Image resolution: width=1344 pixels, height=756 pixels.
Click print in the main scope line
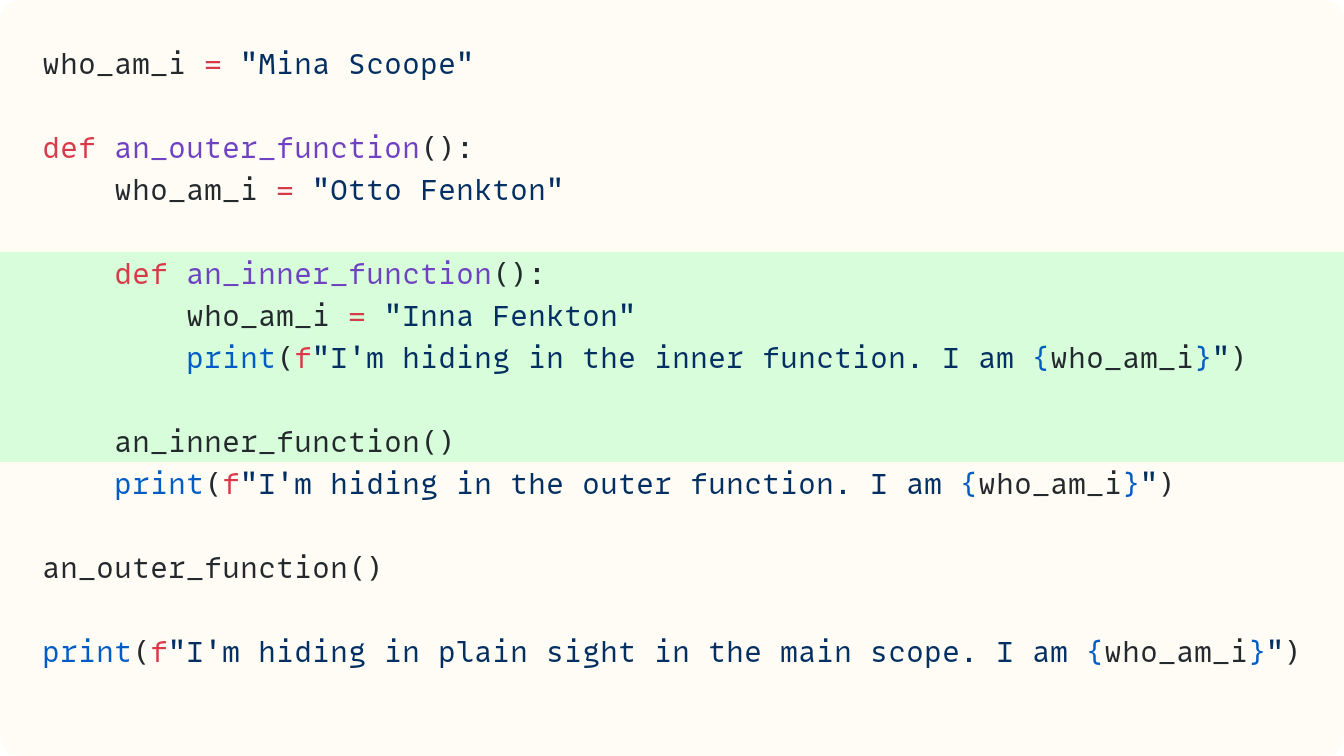[87, 652]
